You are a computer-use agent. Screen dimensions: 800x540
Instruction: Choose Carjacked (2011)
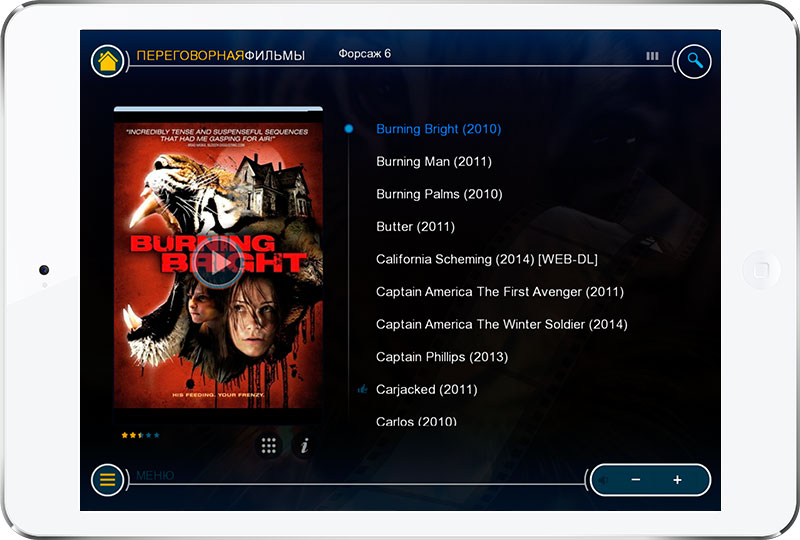point(427,389)
